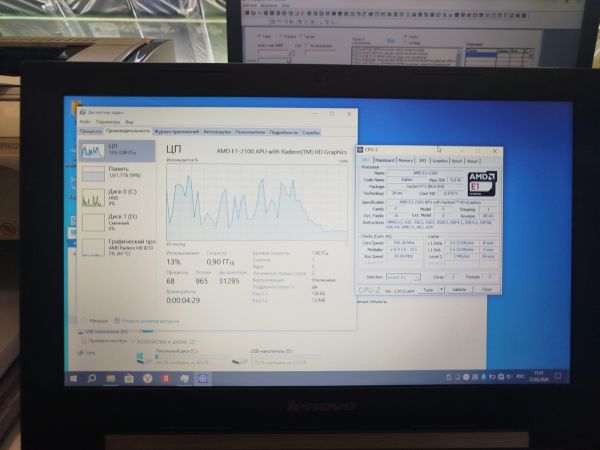Click the 31295 handles value

(229, 281)
